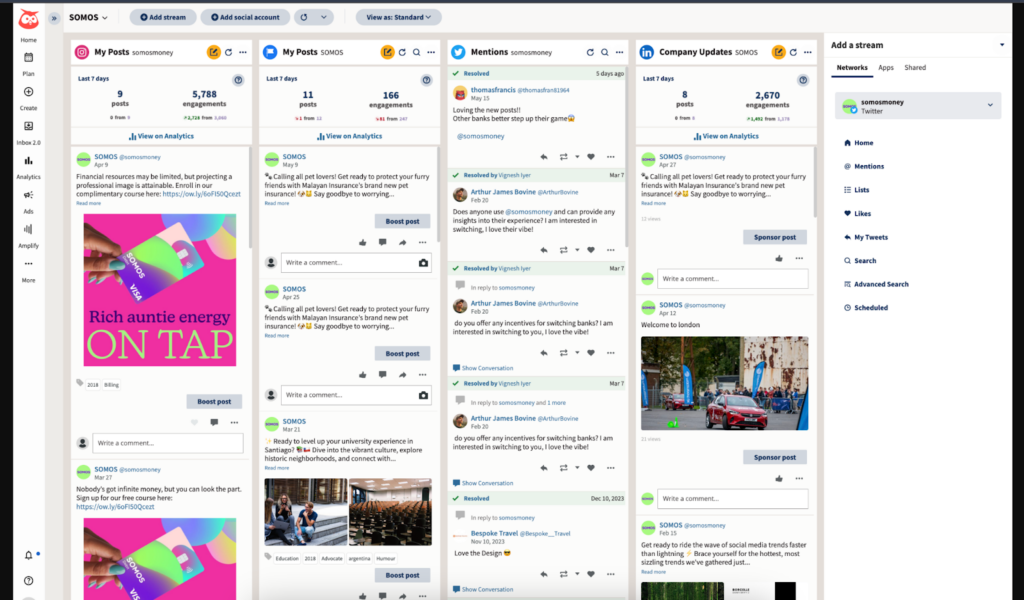Retweet the thomasfrancis mention
The width and height of the screenshot is (1024, 600).
click(563, 157)
